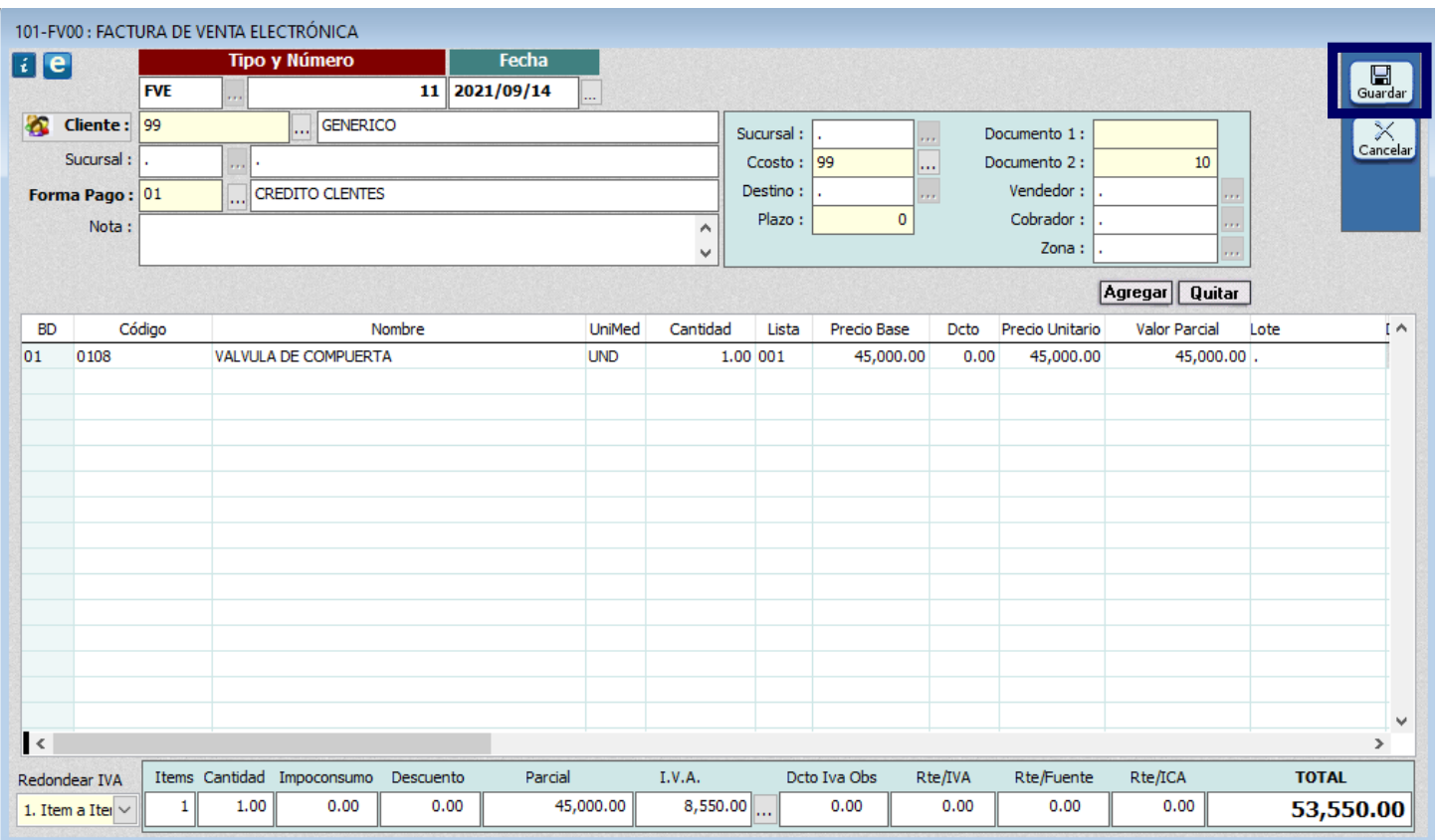Image resolution: width=1441 pixels, height=840 pixels.
Task: Click grid horizontal scroll right arrow
Action: click(x=1378, y=743)
